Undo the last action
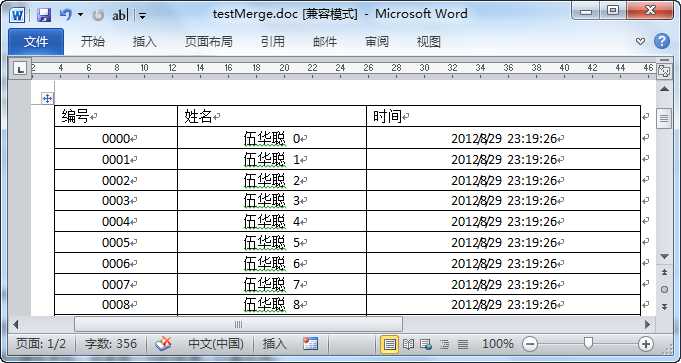 66,15
